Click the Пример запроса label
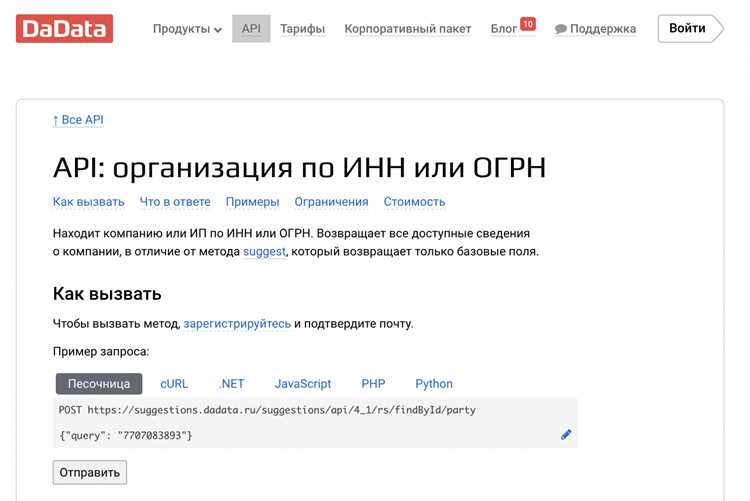The image size is (750, 501). click(x=101, y=352)
